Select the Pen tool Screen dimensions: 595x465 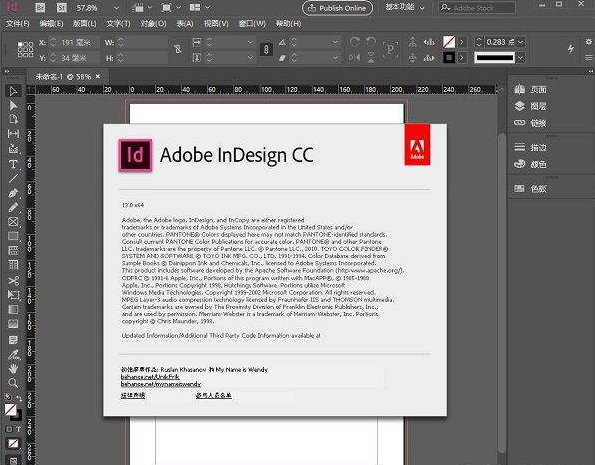tap(13, 193)
